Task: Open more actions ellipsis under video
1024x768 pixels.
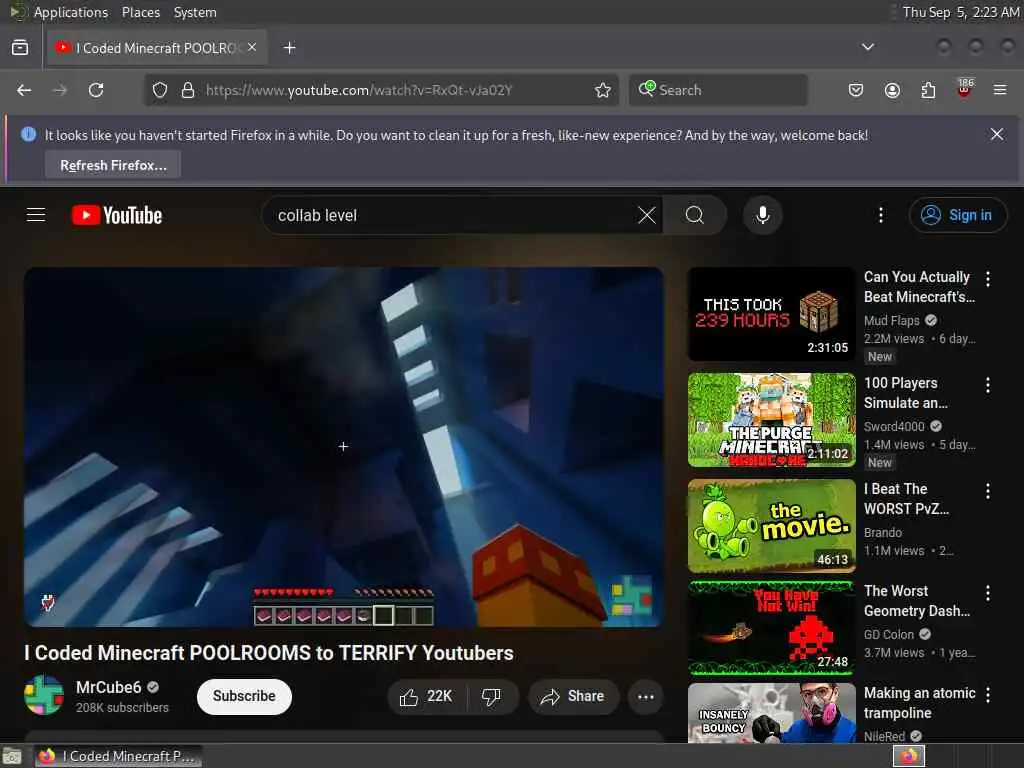Action: tap(645, 697)
